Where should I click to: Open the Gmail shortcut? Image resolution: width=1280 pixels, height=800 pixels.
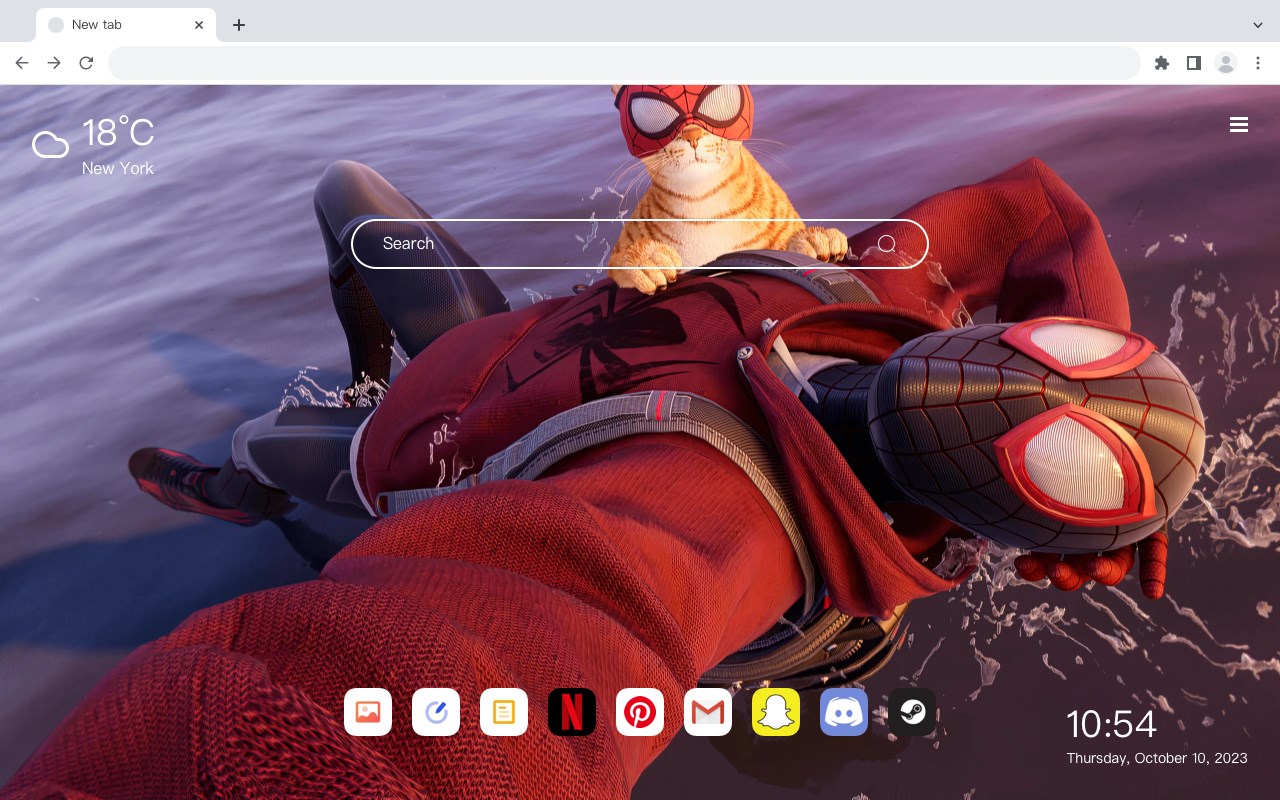[708, 712]
